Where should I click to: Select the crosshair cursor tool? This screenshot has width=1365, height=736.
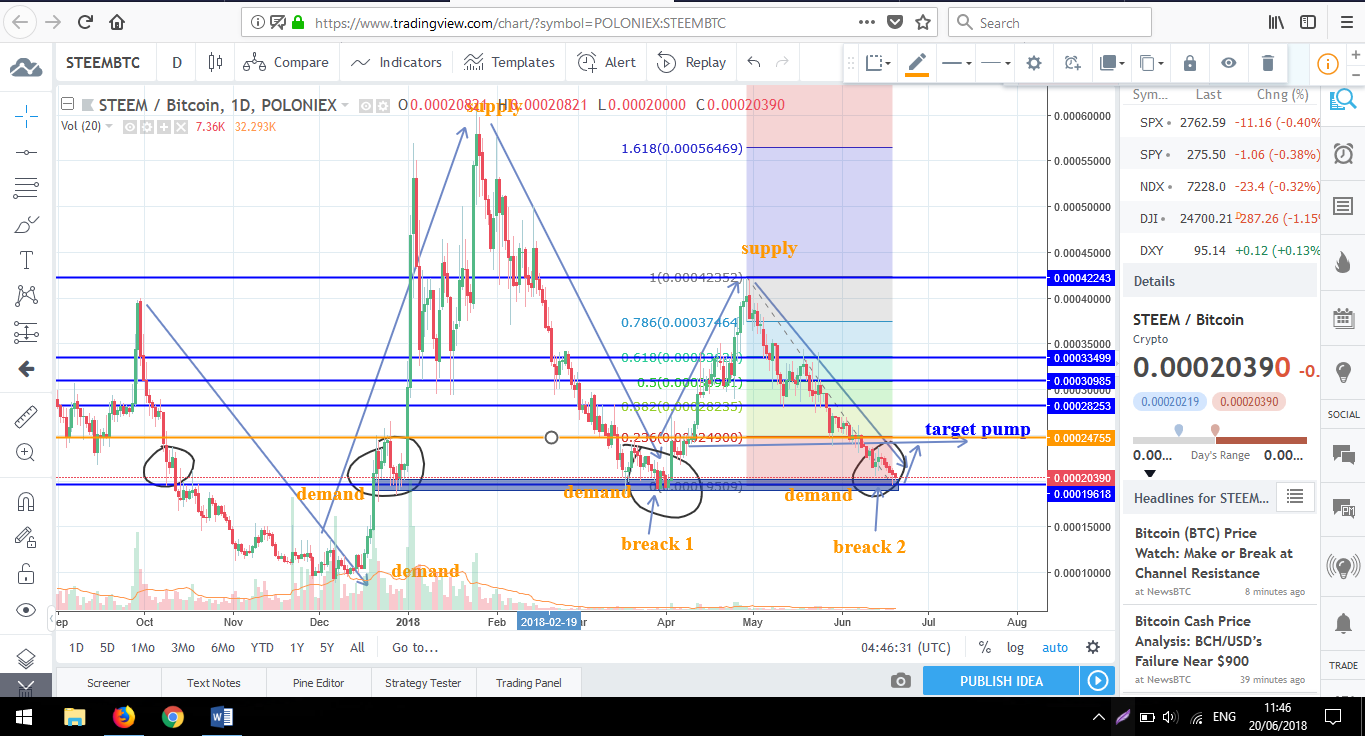26,116
